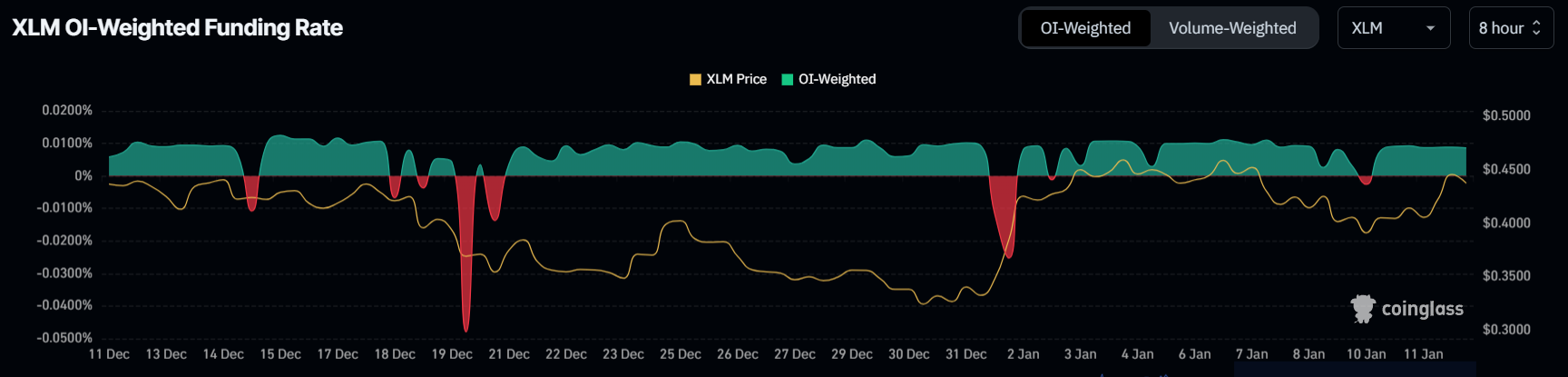Click the 8 hour stepper arrows
This screenshot has height=377, width=1568.
coord(1536,28)
